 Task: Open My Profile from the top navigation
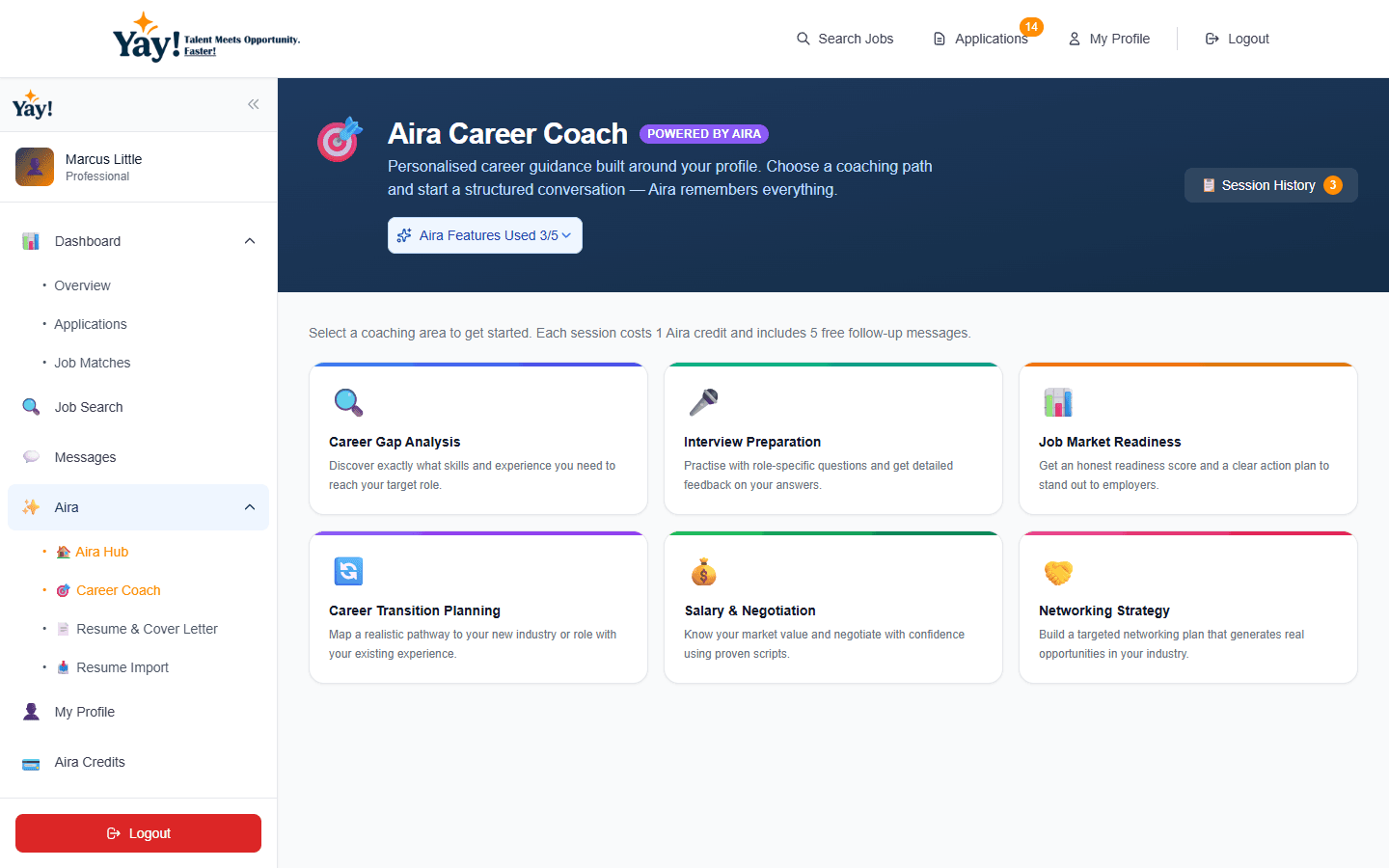[1109, 39]
